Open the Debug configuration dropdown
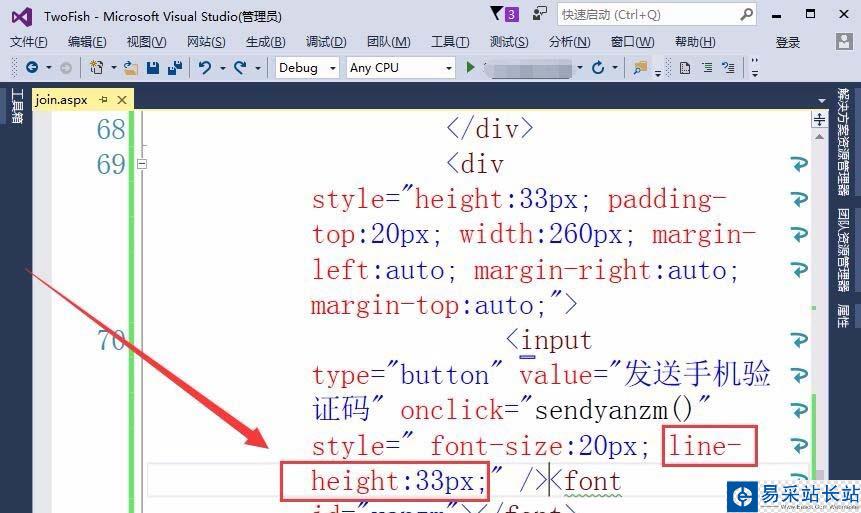This screenshot has width=861, height=513. [x=307, y=68]
